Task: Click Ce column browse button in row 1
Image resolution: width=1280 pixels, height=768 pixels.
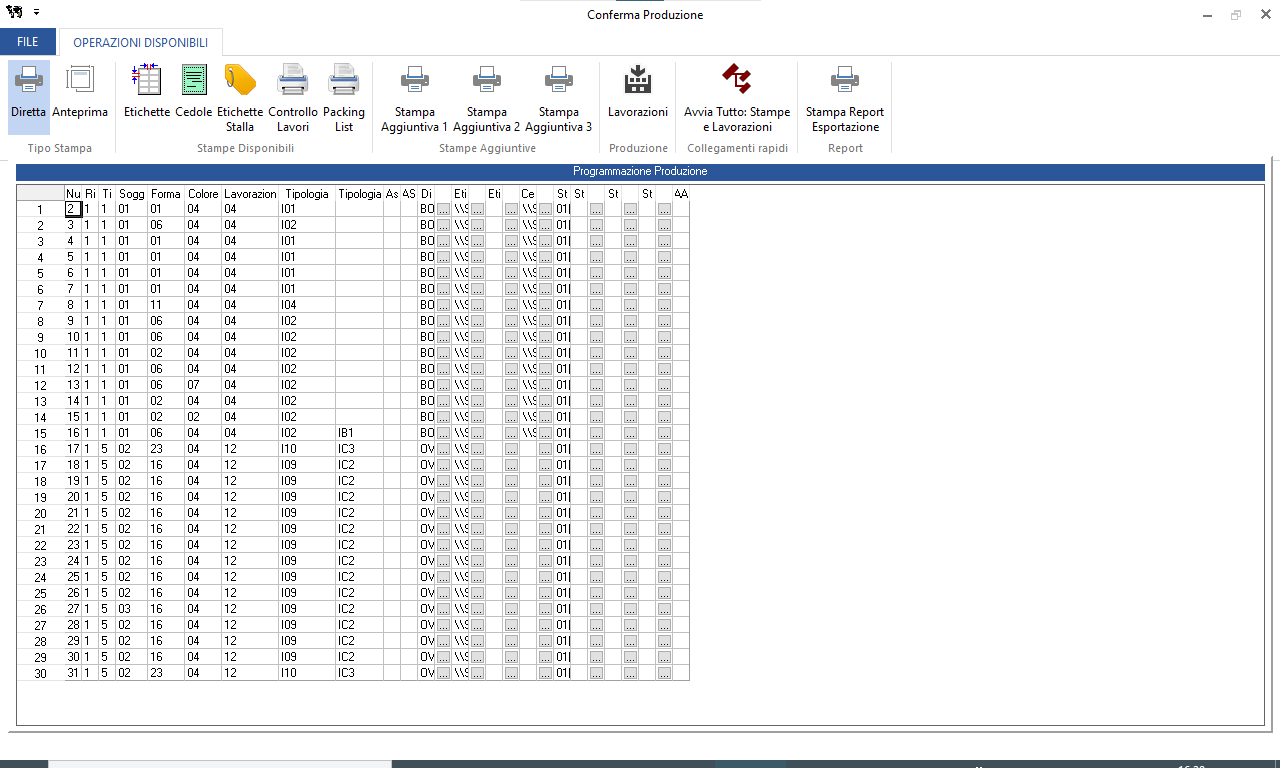Action: tap(546, 209)
